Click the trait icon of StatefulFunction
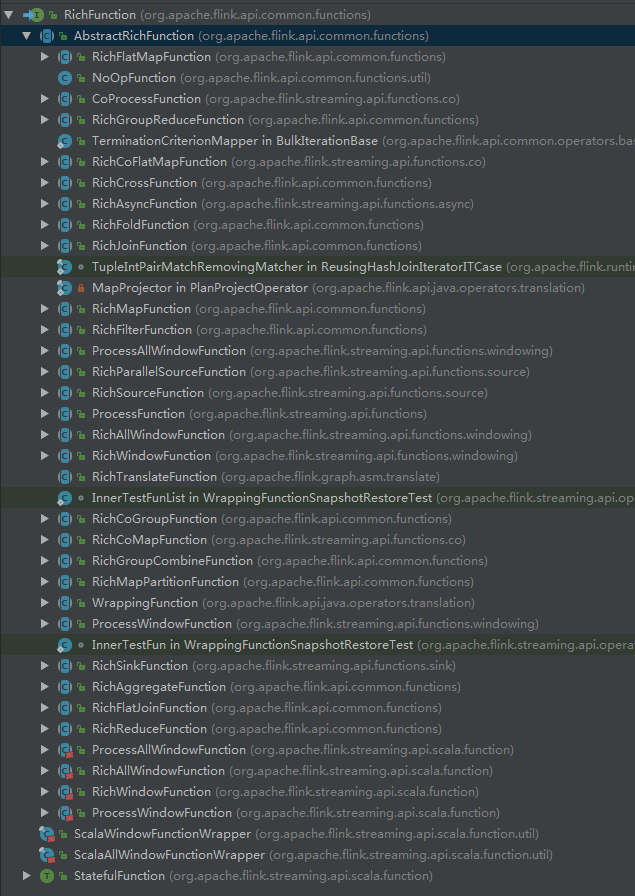The height and width of the screenshot is (896, 635). [x=46, y=875]
